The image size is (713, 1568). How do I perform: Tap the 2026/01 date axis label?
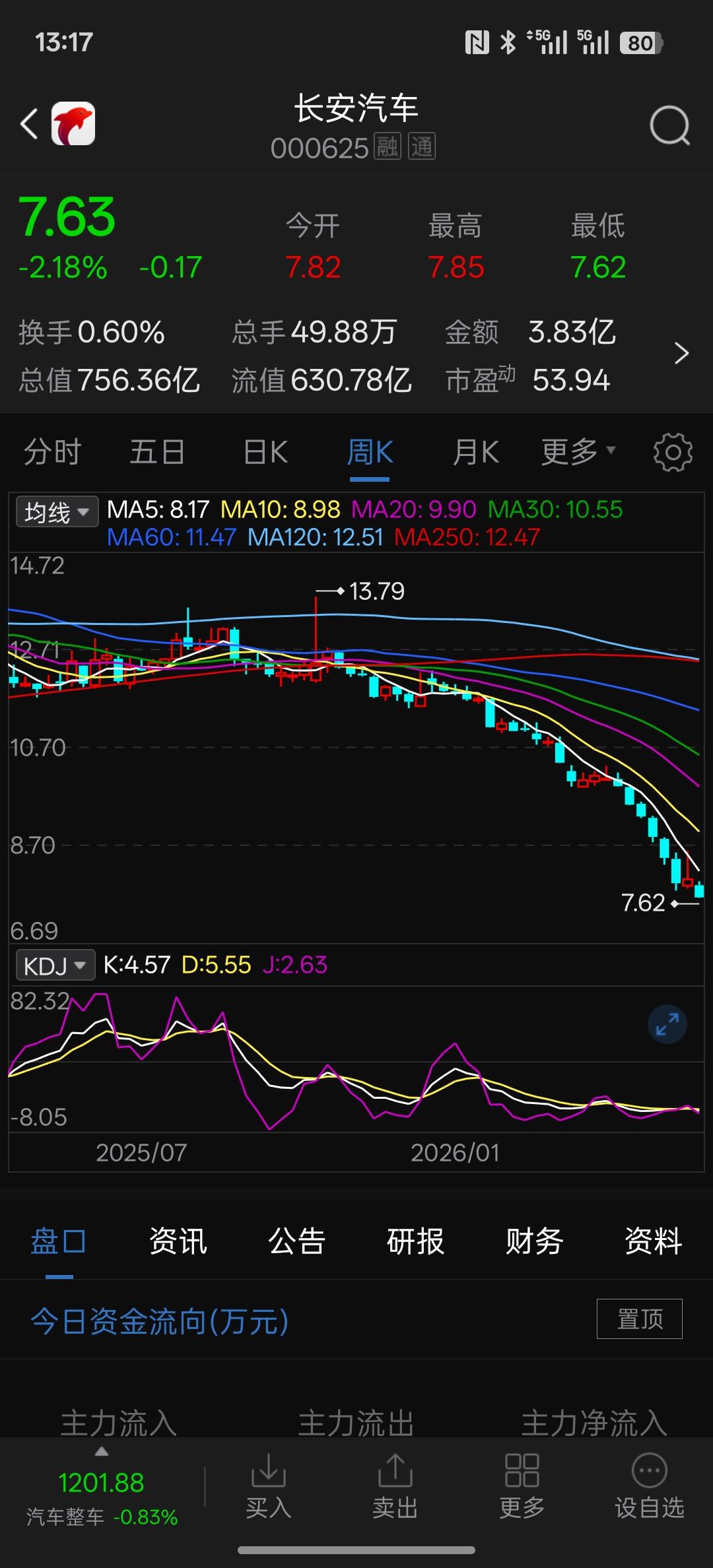(x=455, y=1153)
